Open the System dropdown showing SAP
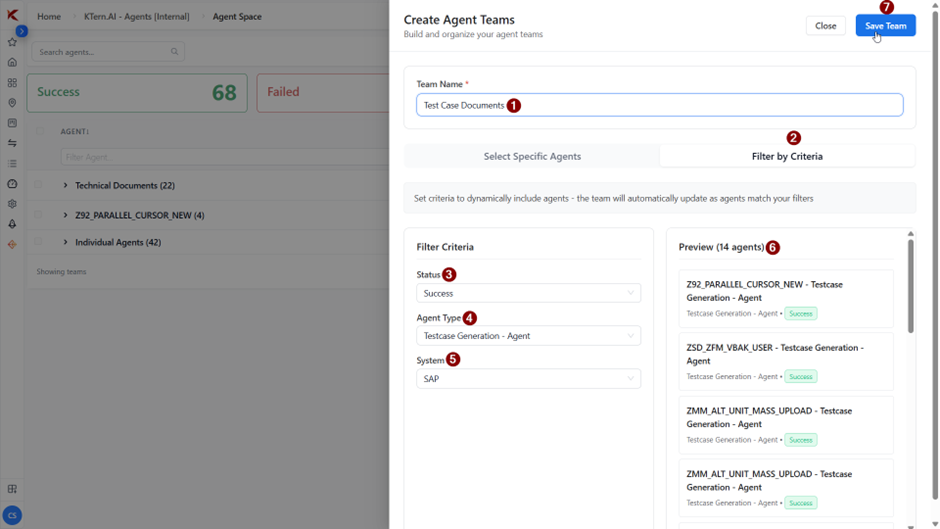This screenshot has height=529, width=940. tap(528, 379)
